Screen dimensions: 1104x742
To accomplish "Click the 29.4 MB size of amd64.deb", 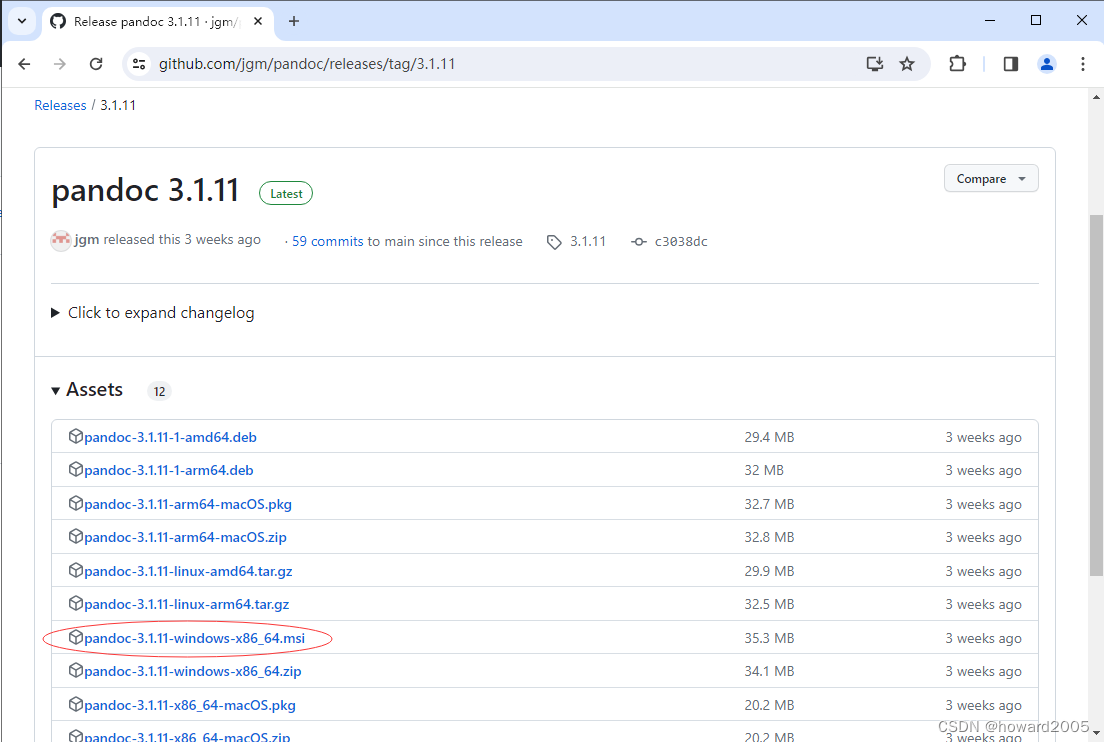I will click(x=769, y=437).
